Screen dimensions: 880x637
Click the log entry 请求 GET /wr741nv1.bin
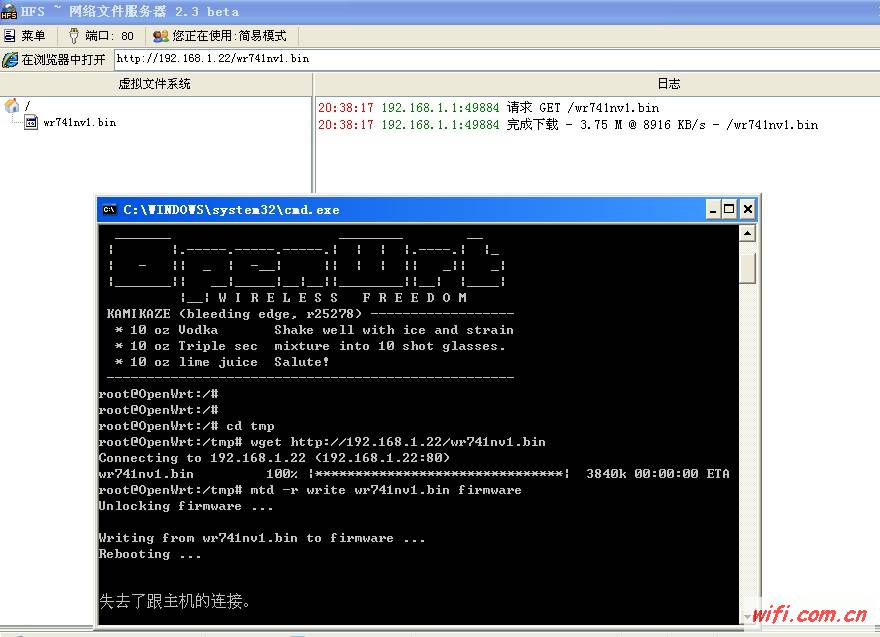[583, 108]
